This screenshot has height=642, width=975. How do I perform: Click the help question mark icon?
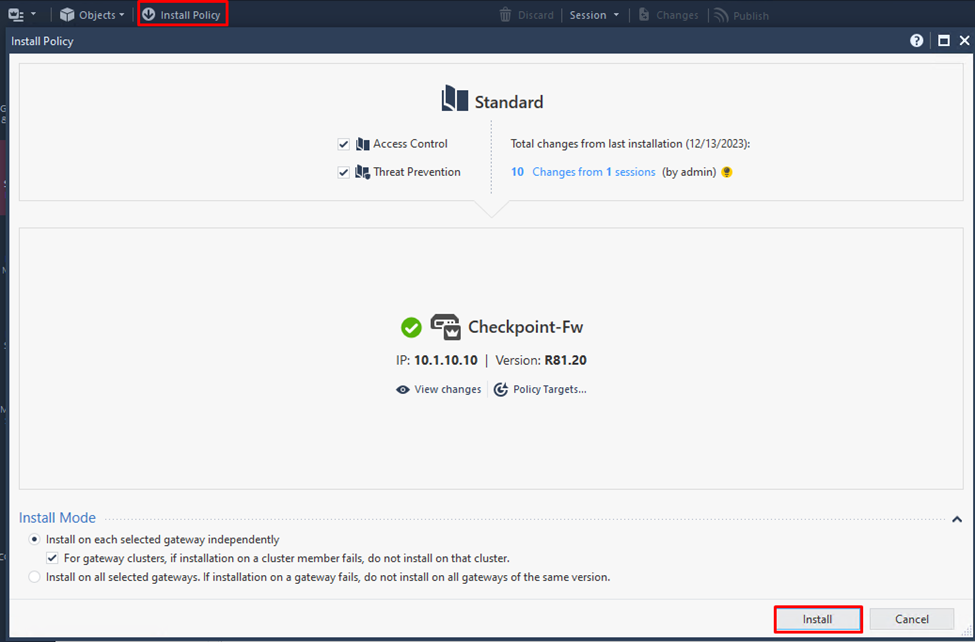point(917,41)
